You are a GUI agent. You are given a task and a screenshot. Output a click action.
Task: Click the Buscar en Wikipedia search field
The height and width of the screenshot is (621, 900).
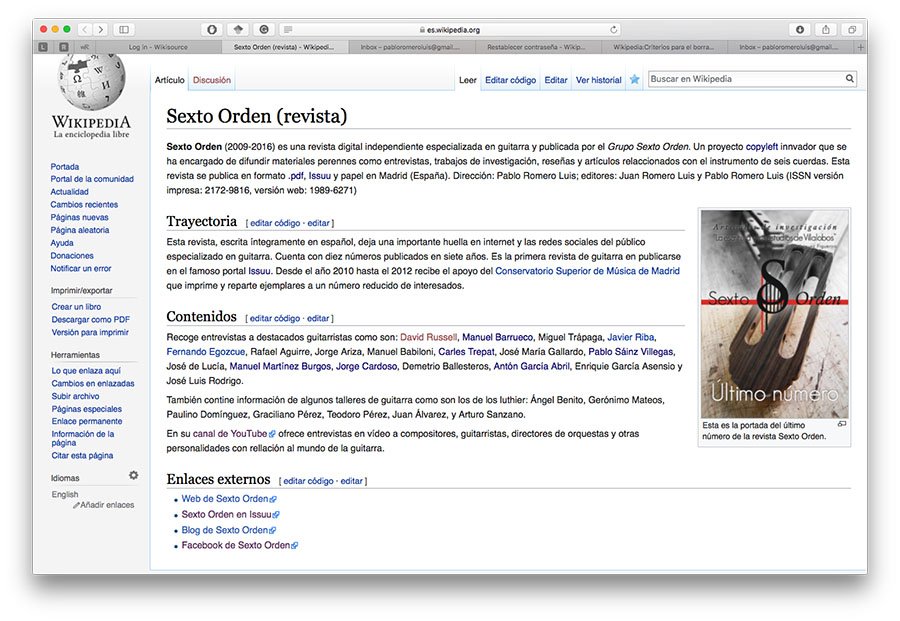pyautogui.click(x=745, y=79)
